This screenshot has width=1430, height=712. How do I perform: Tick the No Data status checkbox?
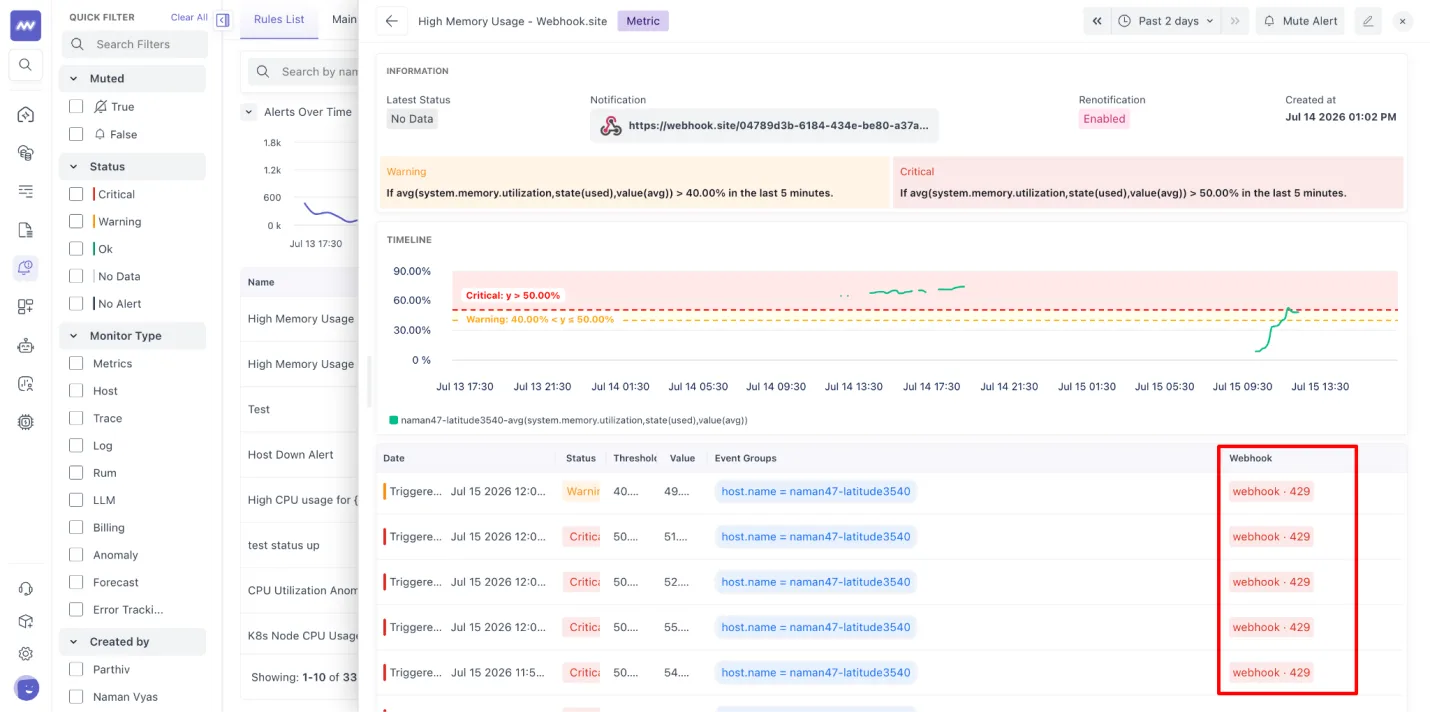coord(76,276)
